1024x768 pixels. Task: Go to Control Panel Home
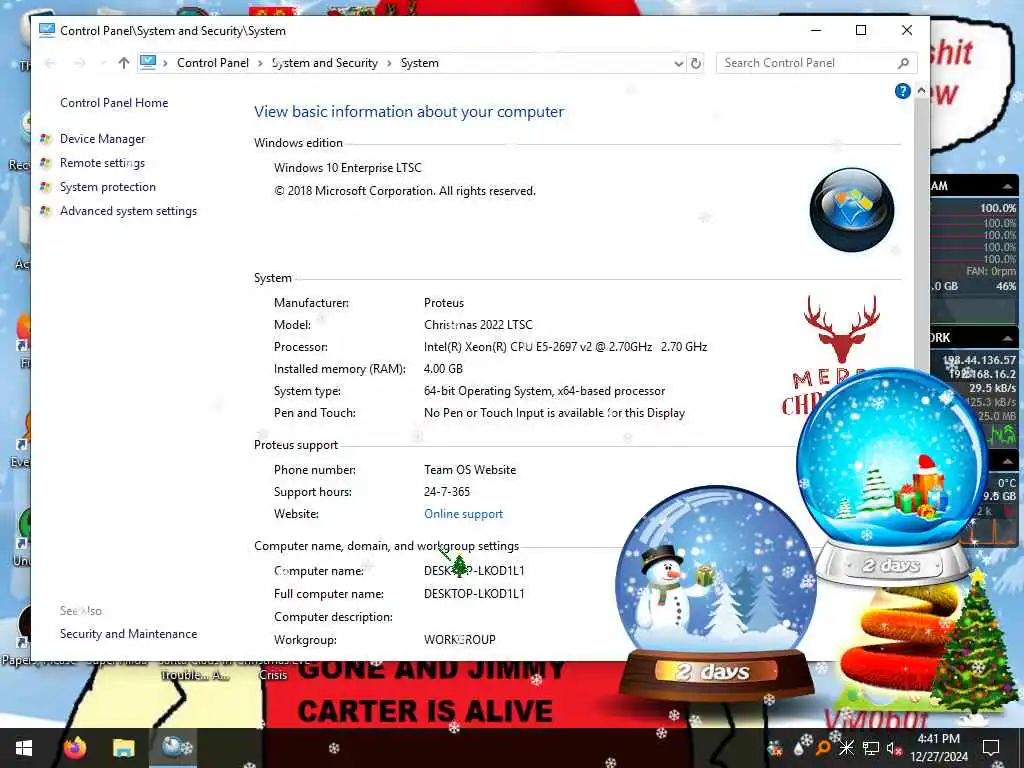(114, 103)
